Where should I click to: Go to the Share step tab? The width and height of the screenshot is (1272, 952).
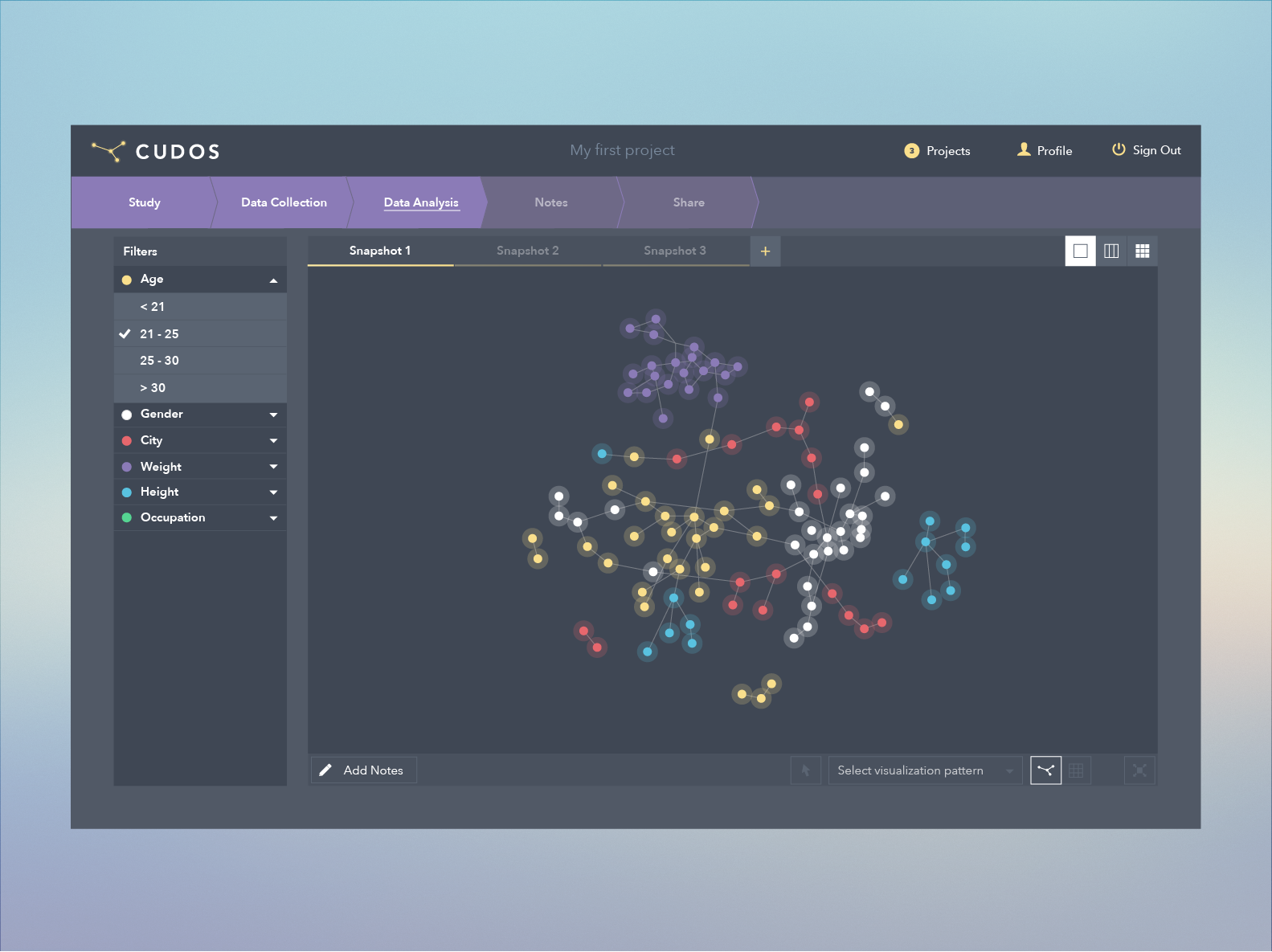point(689,202)
